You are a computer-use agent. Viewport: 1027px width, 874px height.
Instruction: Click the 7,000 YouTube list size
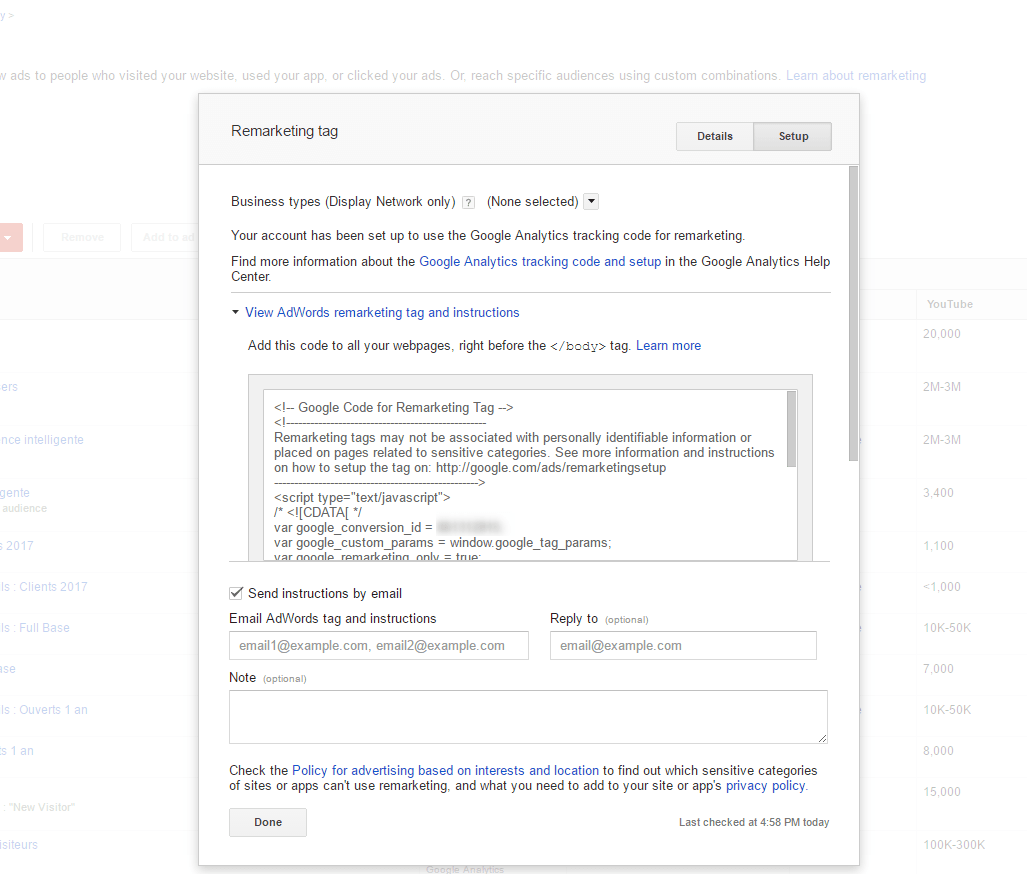point(938,669)
